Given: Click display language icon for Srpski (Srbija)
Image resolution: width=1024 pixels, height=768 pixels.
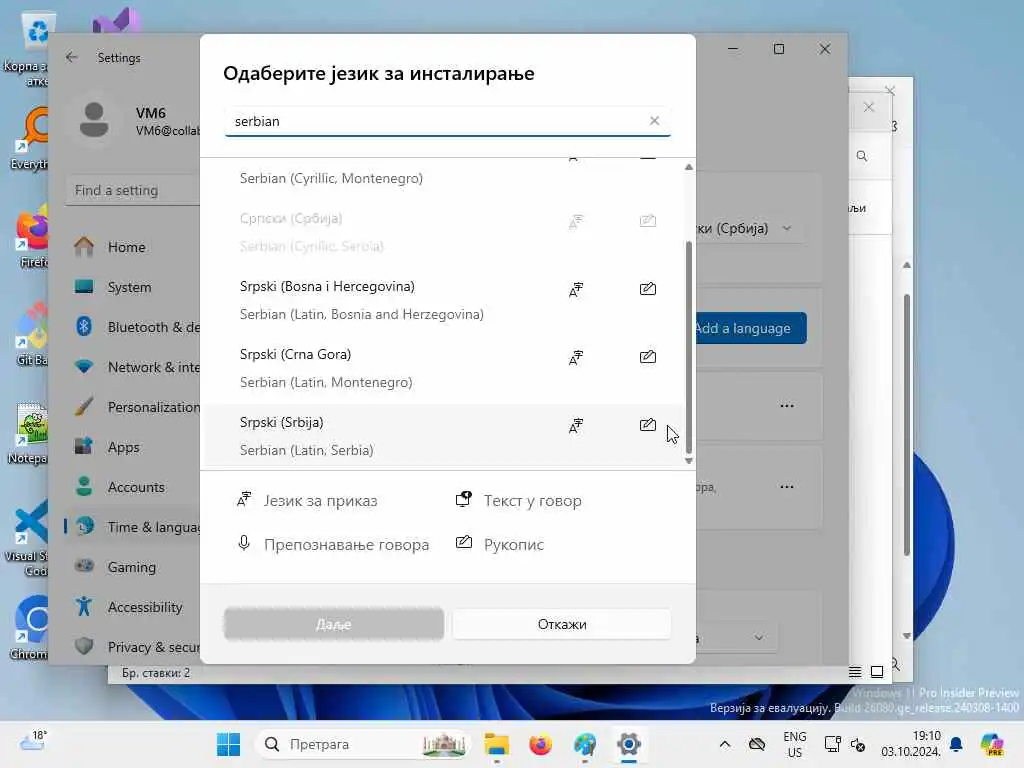Looking at the screenshot, I should pos(575,425).
